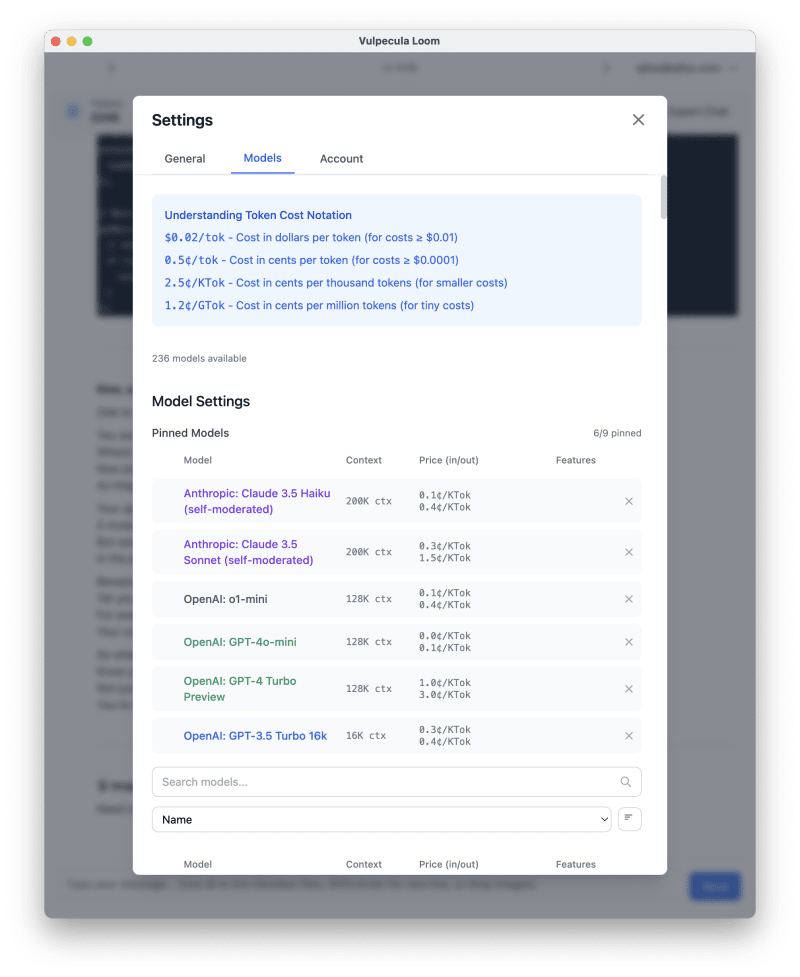Click the "1.5¢/KTok" output price
The height and width of the screenshot is (977, 800).
coord(445,558)
